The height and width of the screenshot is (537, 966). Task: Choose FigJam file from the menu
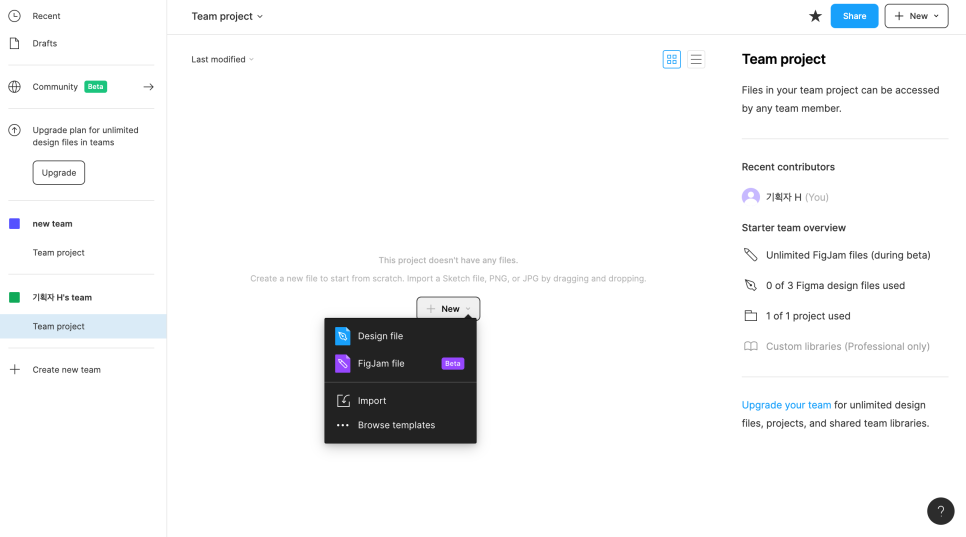400,363
